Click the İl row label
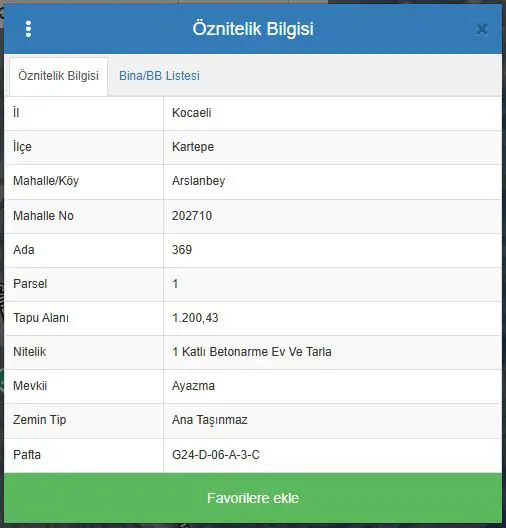The image size is (506, 528). tap(16, 112)
